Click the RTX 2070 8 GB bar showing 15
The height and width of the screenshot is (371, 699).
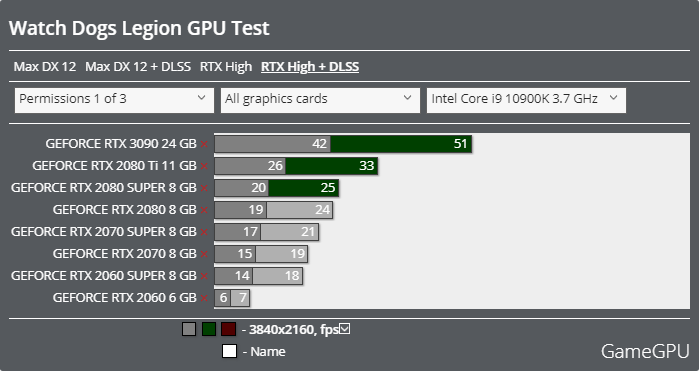[x=235, y=254]
